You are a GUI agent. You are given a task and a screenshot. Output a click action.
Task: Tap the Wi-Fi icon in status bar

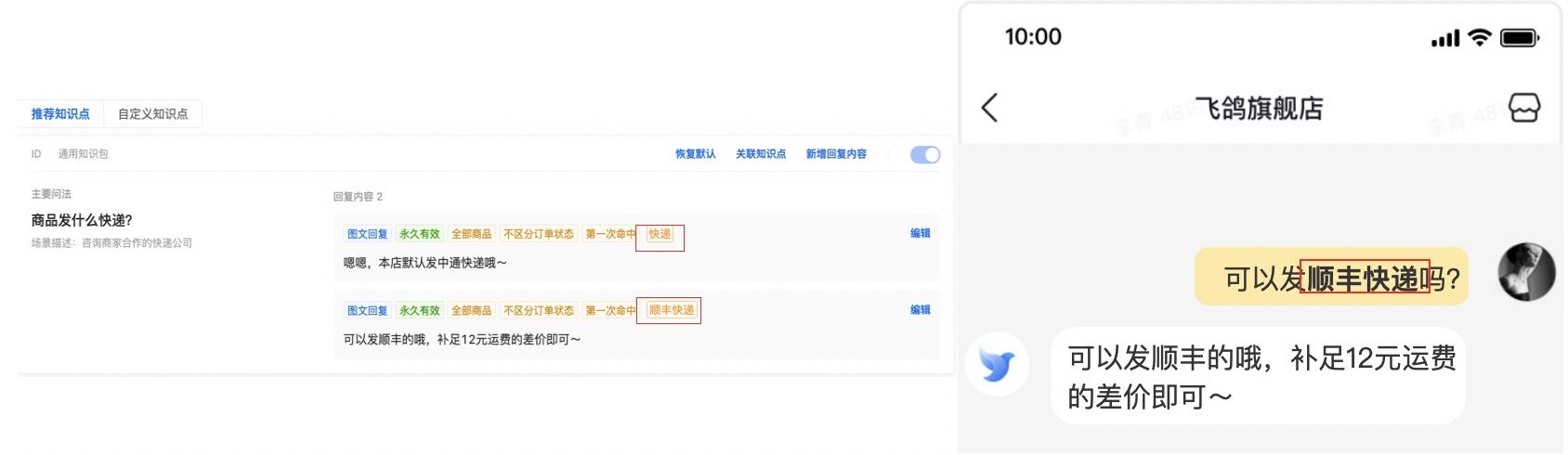click(x=1480, y=37)
